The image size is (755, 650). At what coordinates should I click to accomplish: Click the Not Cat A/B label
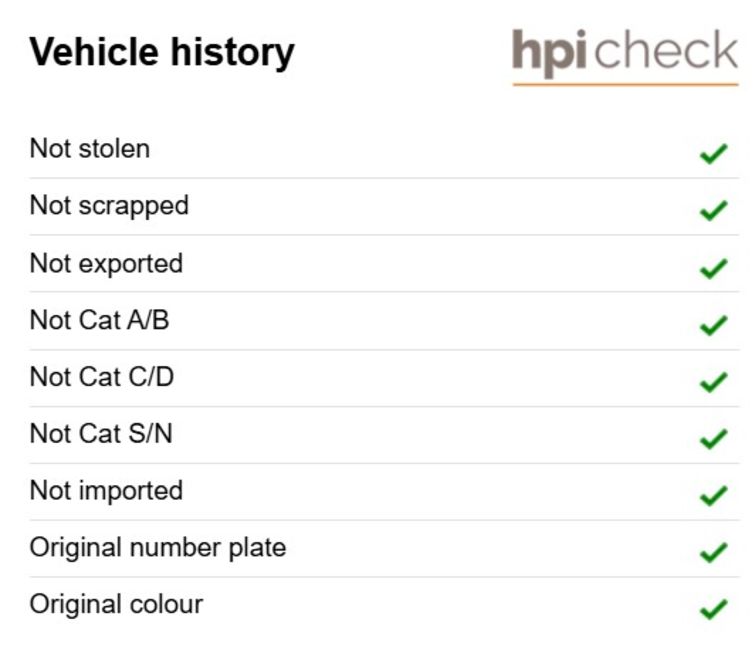tap(100, 320)
